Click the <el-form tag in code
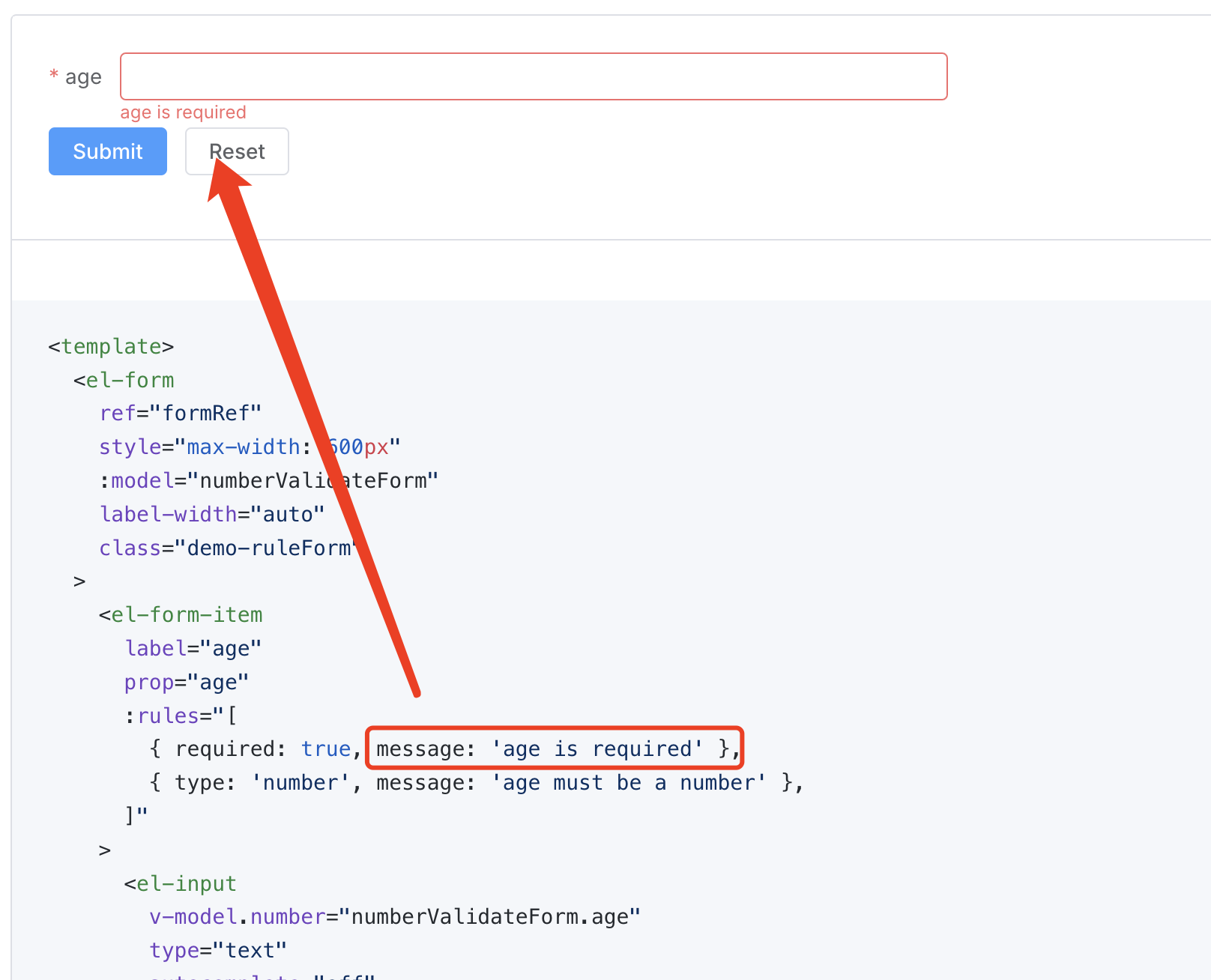The width and height of the screenshot is (1211, 980). pyautogui.click(x=124, y=380)
